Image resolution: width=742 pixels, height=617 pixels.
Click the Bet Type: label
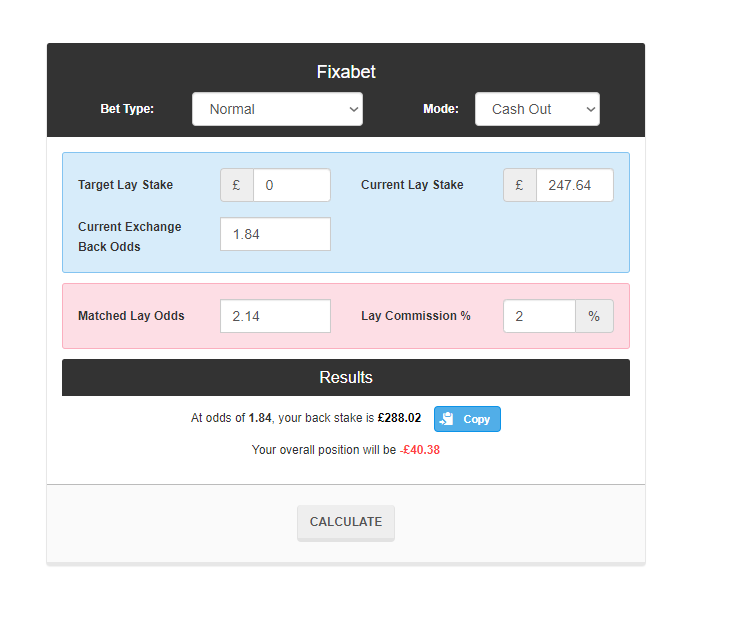pyautogui.click(x=127, y=109)
